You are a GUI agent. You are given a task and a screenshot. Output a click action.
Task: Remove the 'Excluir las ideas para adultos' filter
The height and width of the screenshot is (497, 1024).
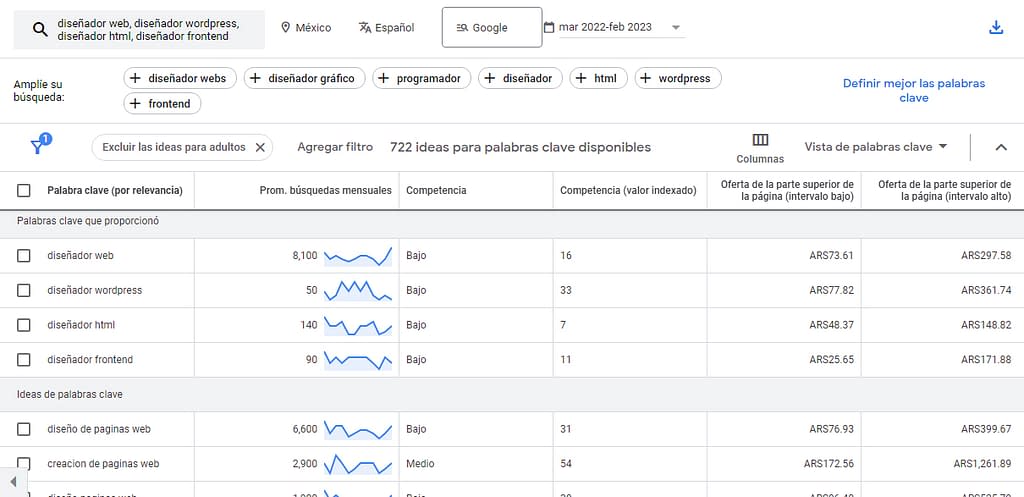260,148
